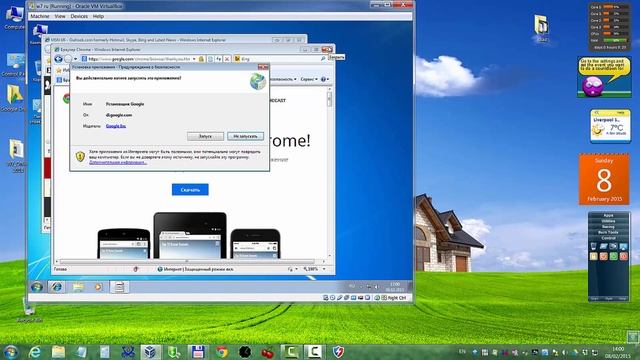Open the Google Inc publisher link
The height and width of the screenshot is (360, 640).
(116, 126)
